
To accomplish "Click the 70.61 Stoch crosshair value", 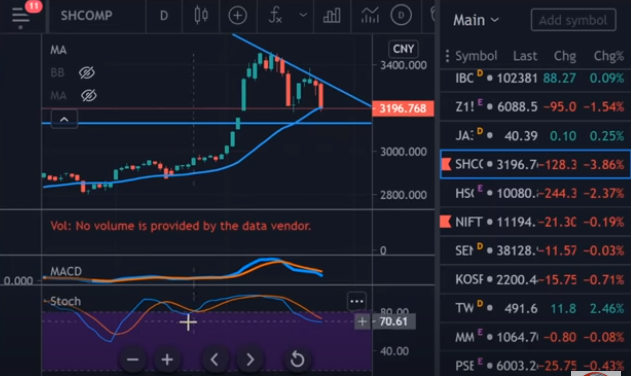I will tap(393, 322).
